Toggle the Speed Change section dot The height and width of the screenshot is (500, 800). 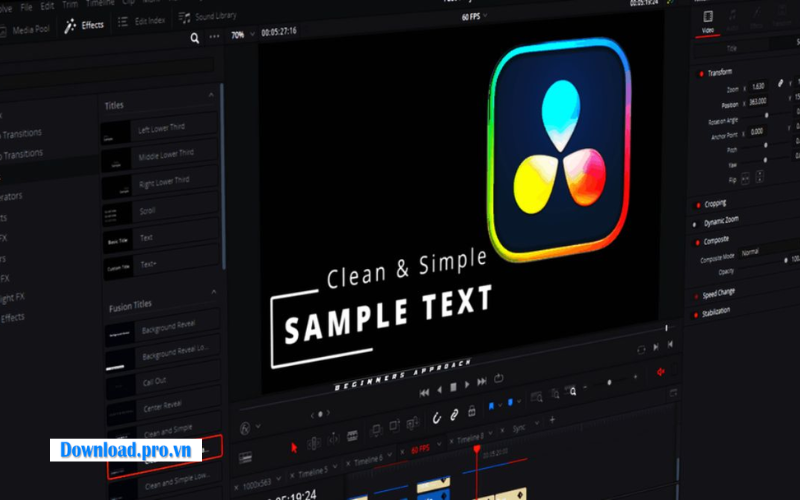(696, 296)
